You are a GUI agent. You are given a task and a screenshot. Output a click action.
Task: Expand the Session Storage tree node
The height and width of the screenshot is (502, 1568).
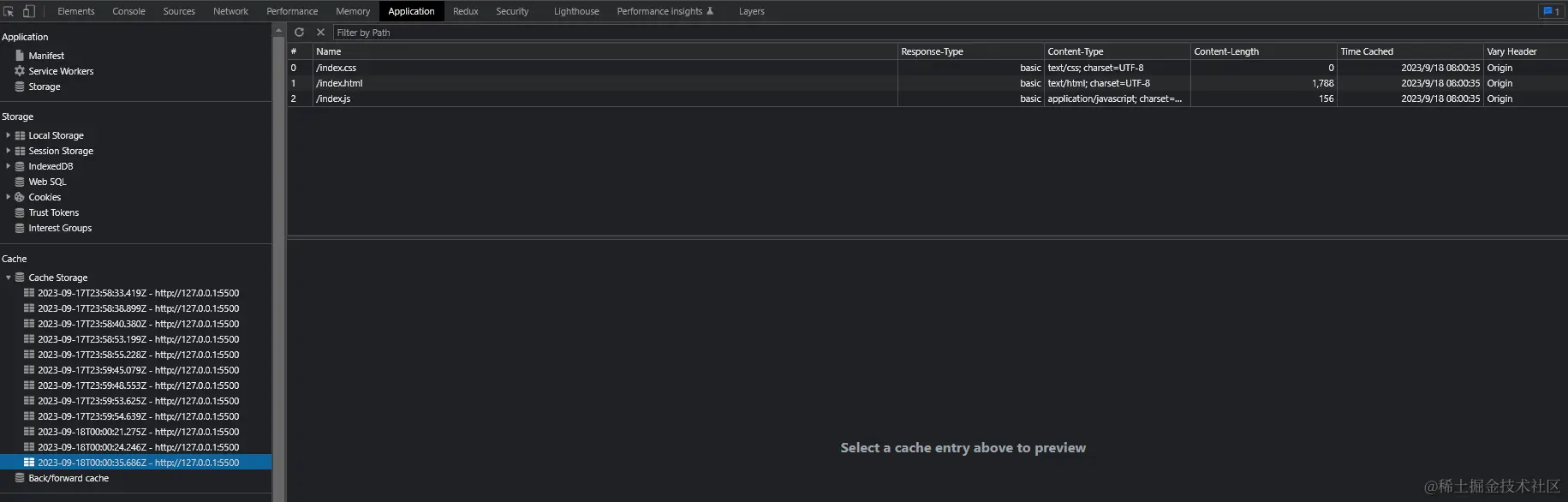click(x=8, y=151)
